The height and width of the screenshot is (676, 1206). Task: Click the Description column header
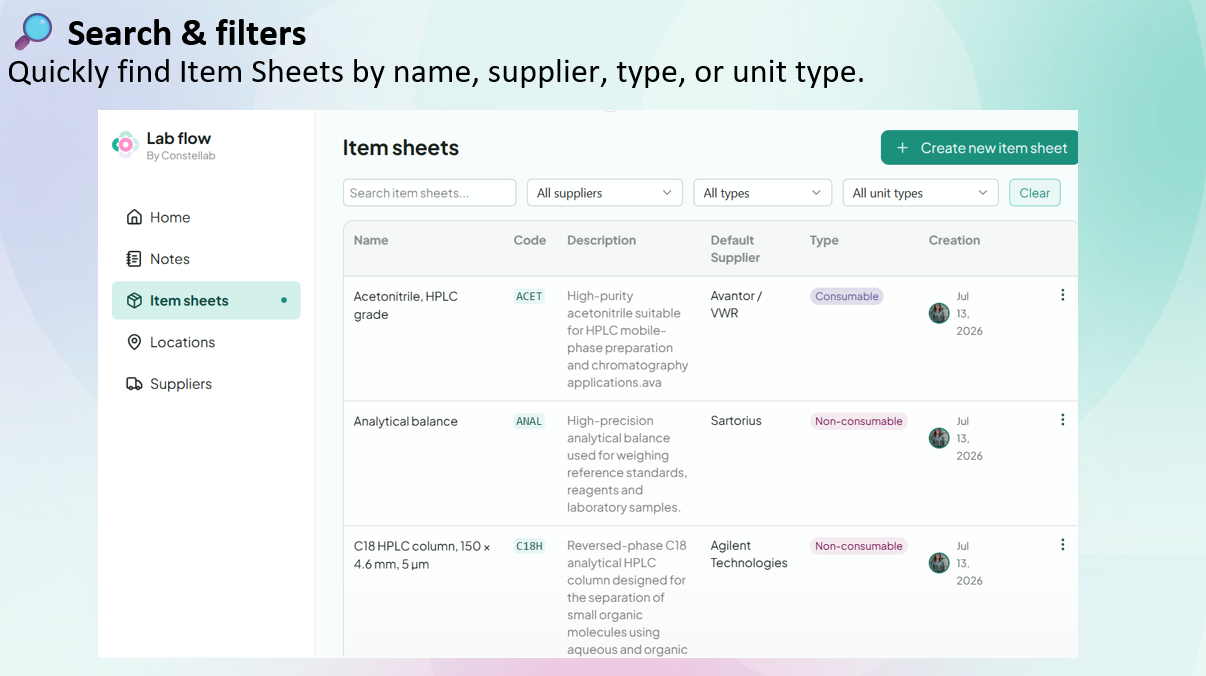(601, 240)
